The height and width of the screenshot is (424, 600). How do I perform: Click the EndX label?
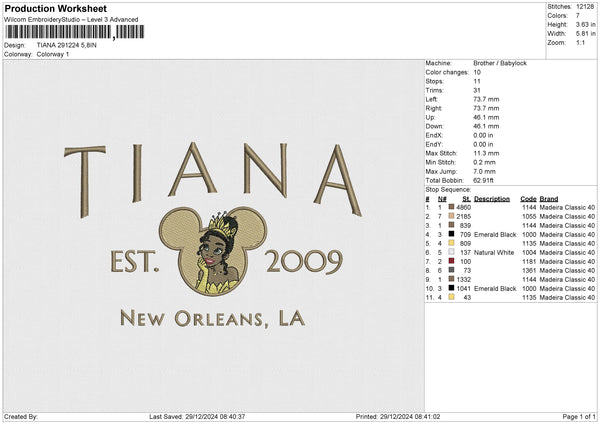(x=434, y=135)
